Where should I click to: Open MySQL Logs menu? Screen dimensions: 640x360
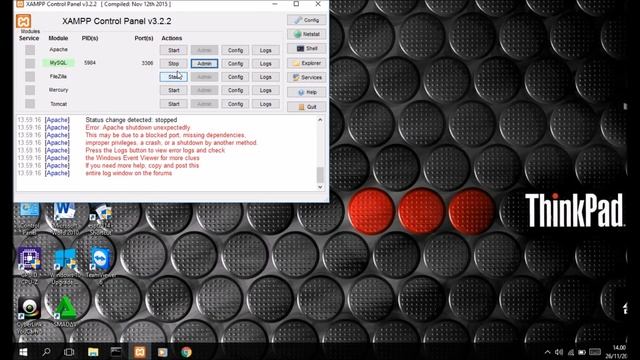[265, 64]
